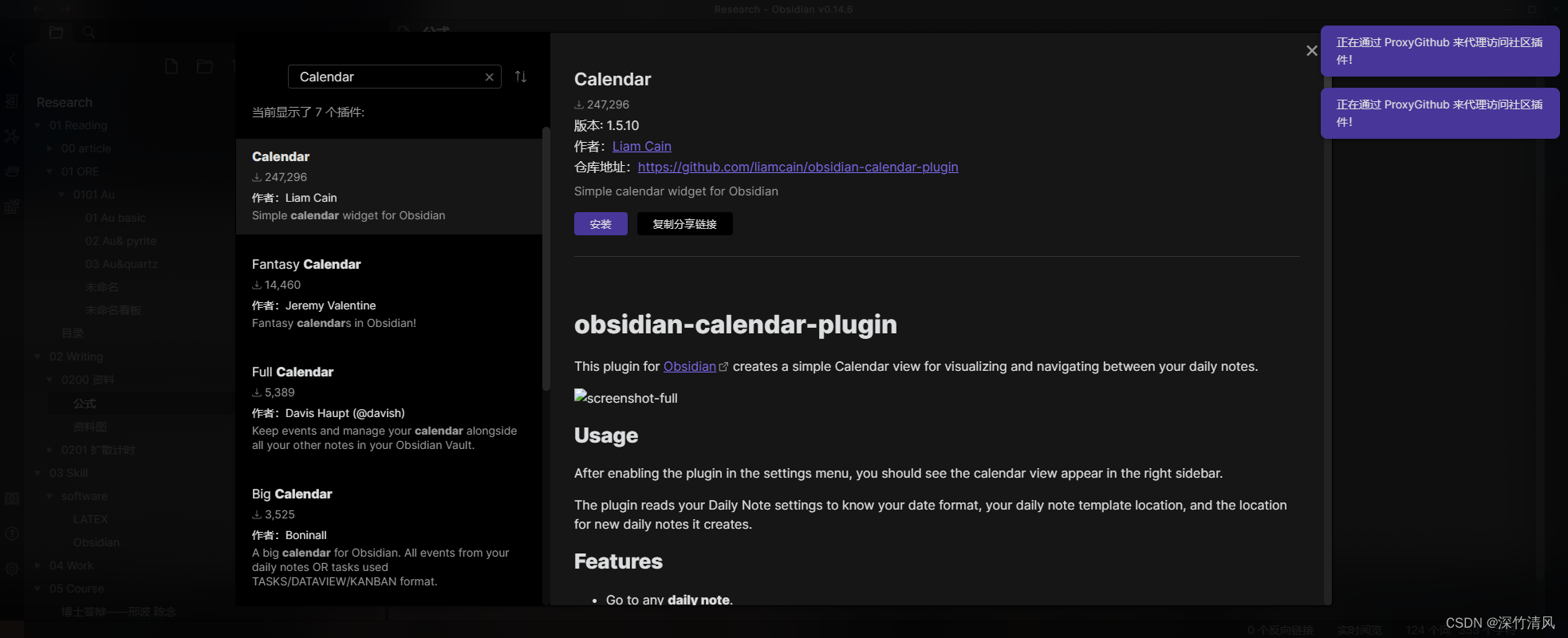Open settings via the gear icon bottom left
Viewport: 1568px width, 638px height.
pyautogui.click(x=12, y=569)
